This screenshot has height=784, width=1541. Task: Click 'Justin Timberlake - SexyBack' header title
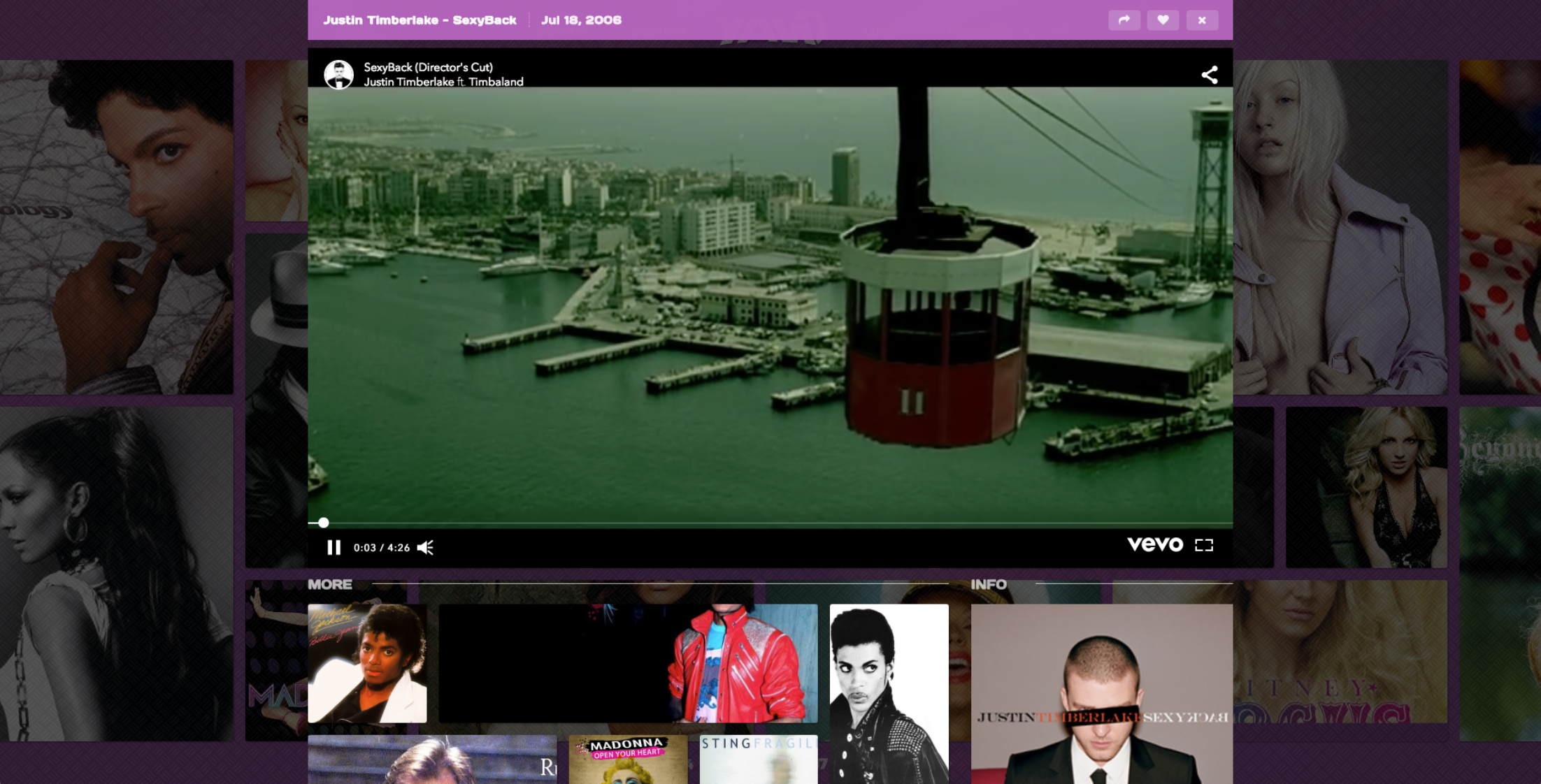(x=420, y=20)
